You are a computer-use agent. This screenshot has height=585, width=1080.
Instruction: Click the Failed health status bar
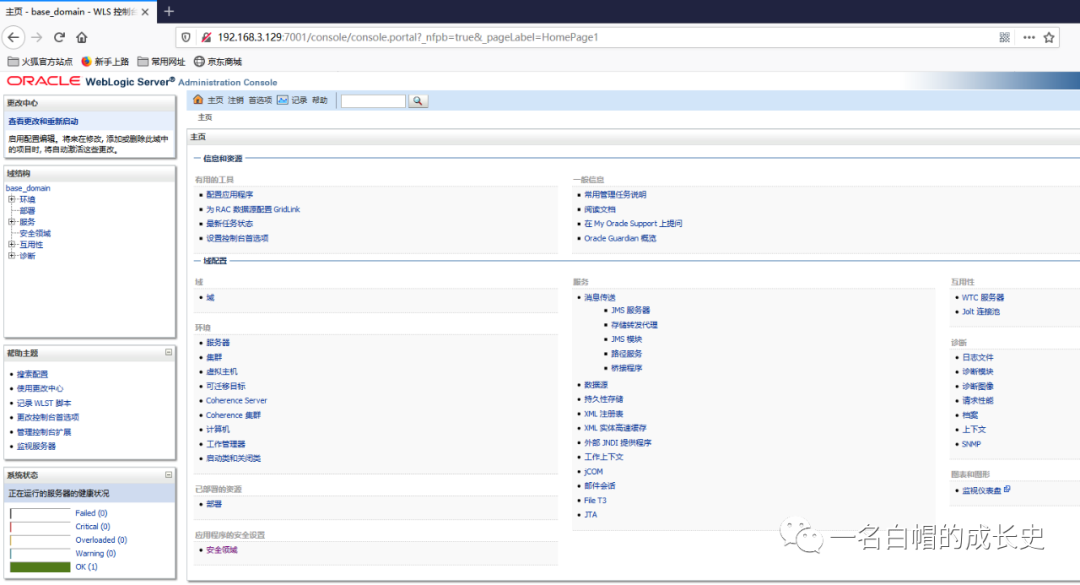coord(40,513)
